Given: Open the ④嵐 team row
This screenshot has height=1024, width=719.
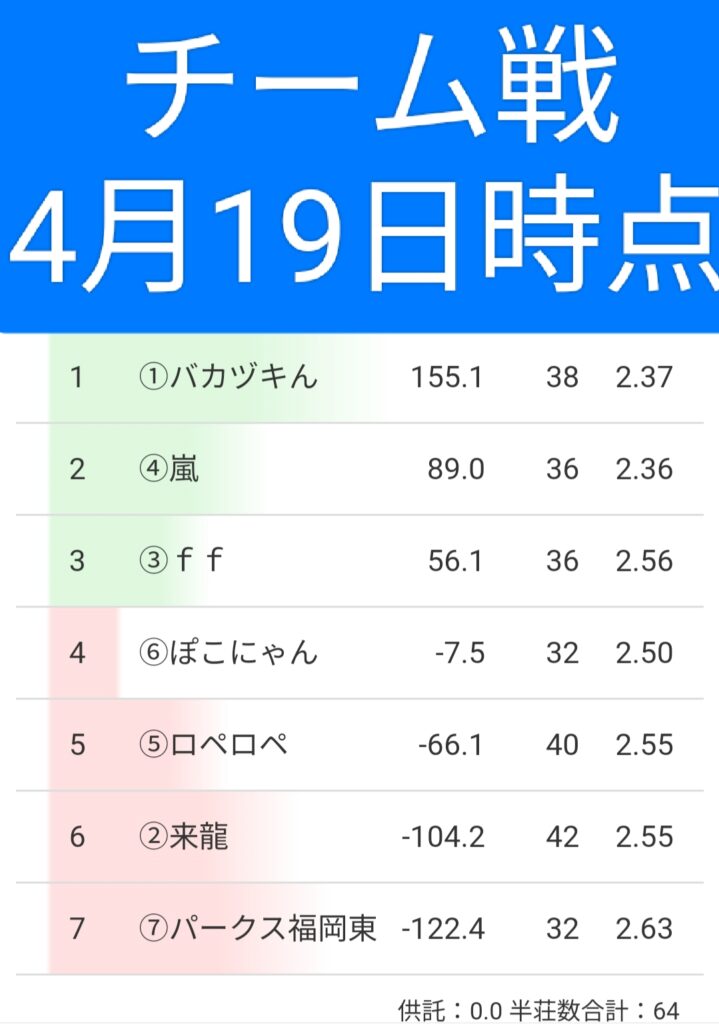Looking at the screenshot, I should click(168, 469).
